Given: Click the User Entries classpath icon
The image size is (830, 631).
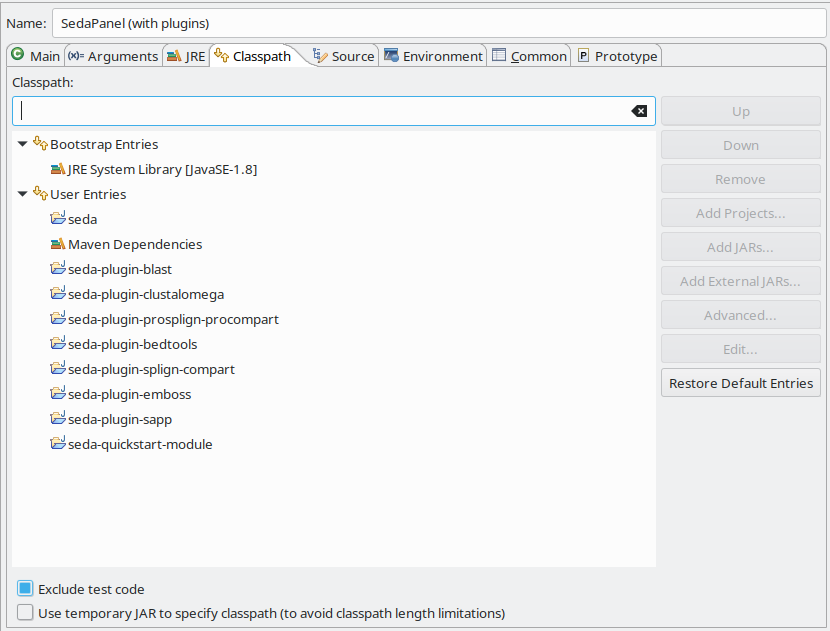Looking at the screenshot, I should click(x=40, y=195).
